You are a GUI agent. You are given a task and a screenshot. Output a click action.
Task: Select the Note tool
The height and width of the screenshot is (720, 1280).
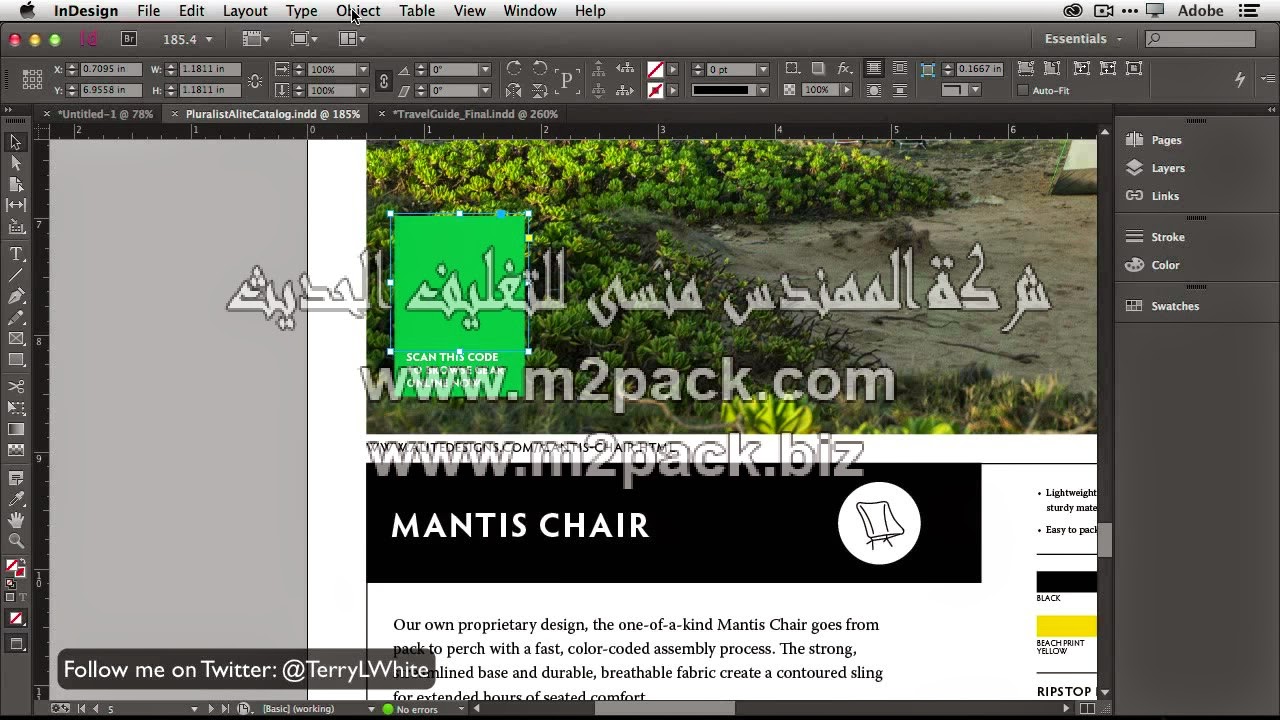(16, 479)
